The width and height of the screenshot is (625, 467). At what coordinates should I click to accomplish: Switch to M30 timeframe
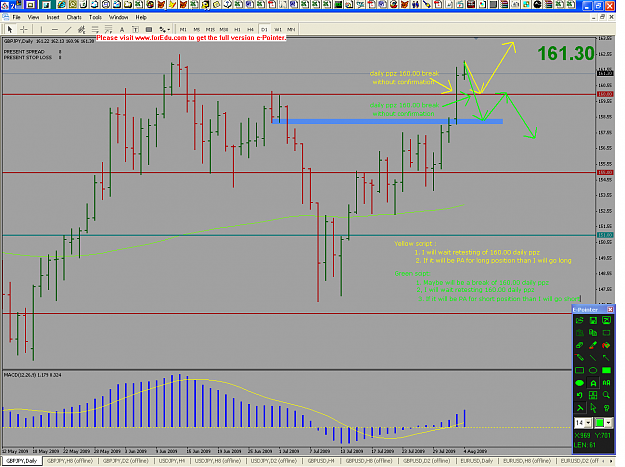pyautogui.click(x=224, y=29)
